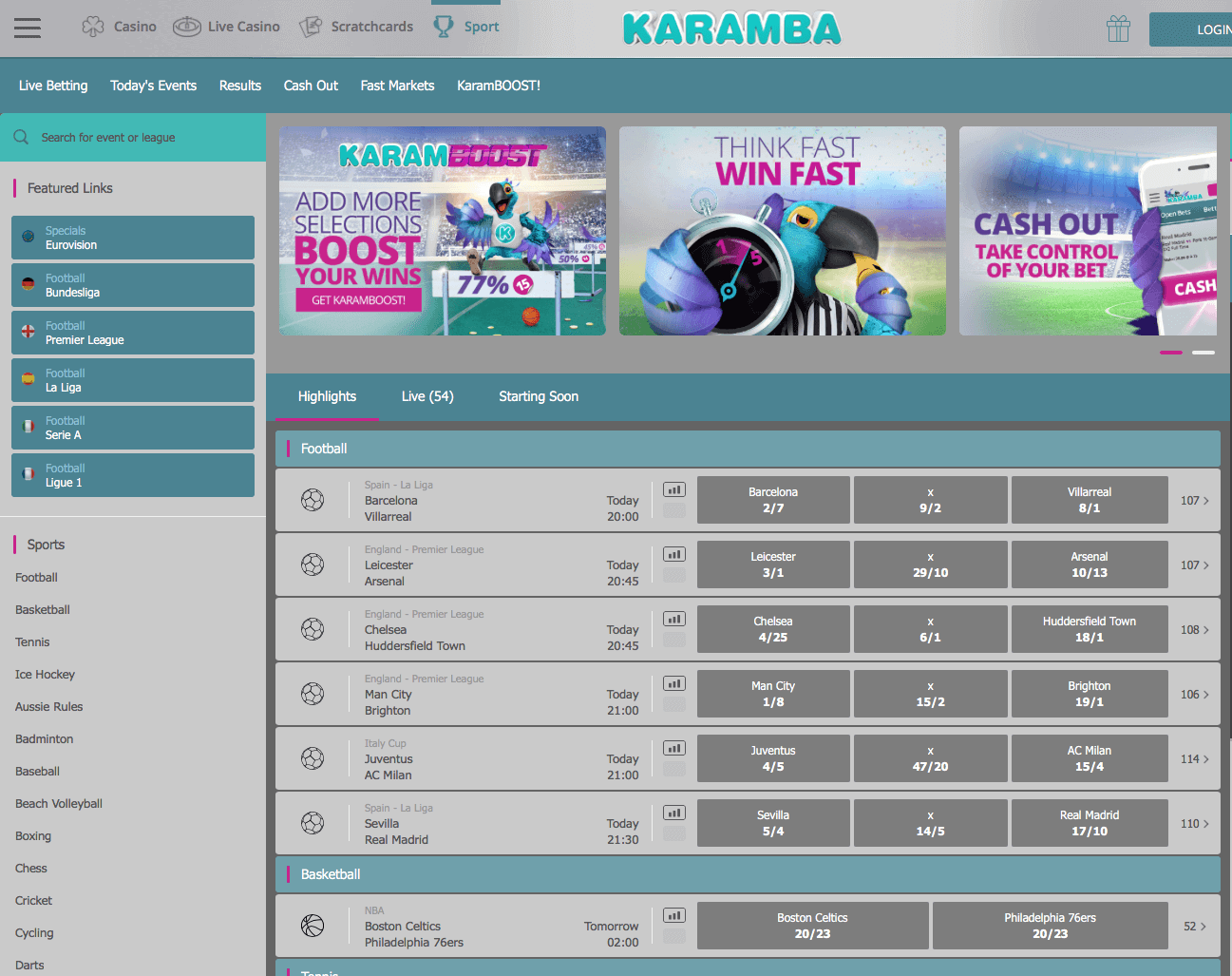Image resolution: width=1232 pixels, height=976 pixels.
Task: Click football icon for Juventus AC Milan
Action: 313,758
